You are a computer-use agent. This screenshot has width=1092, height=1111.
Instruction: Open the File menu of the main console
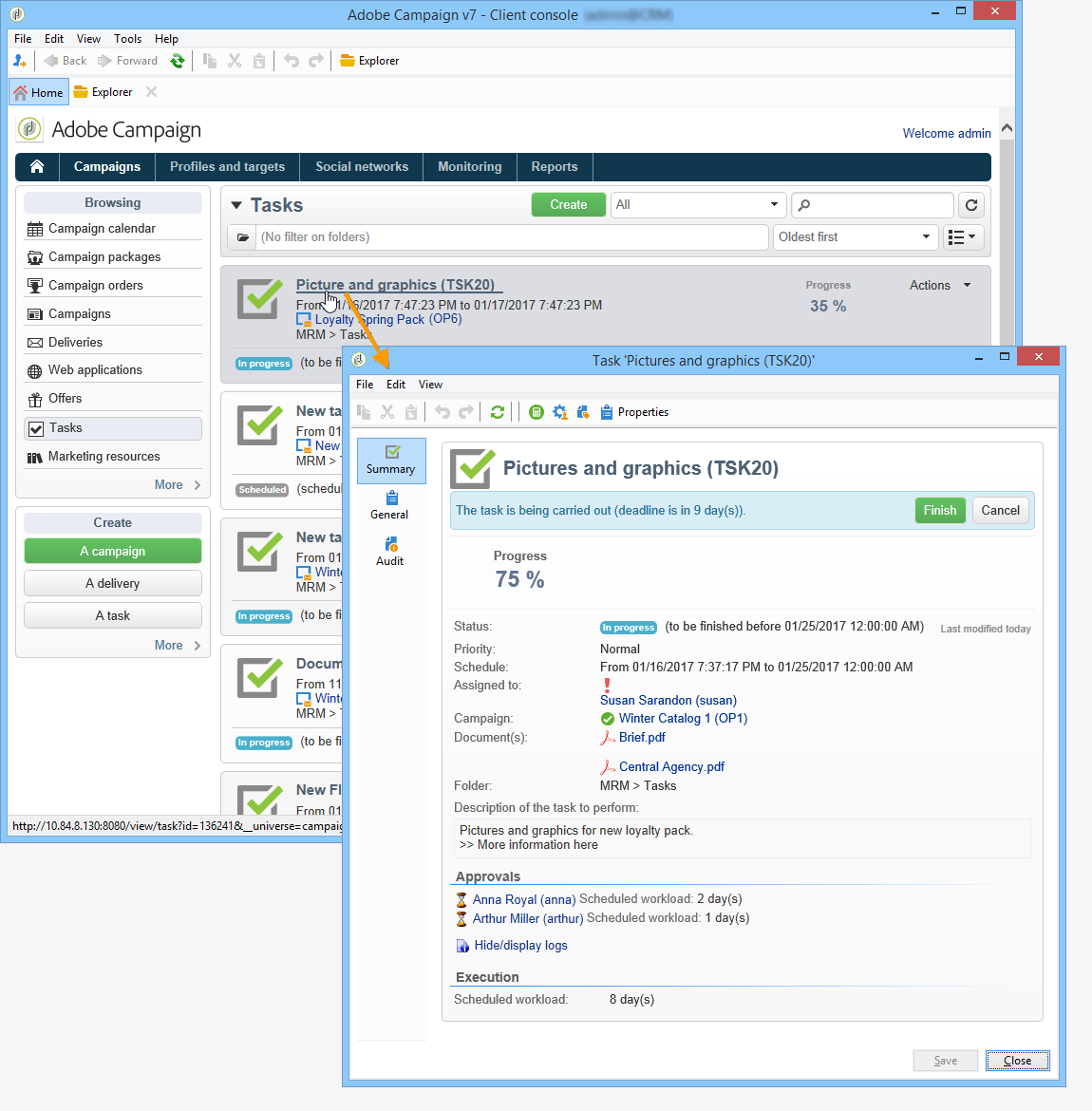click(23, 39)
